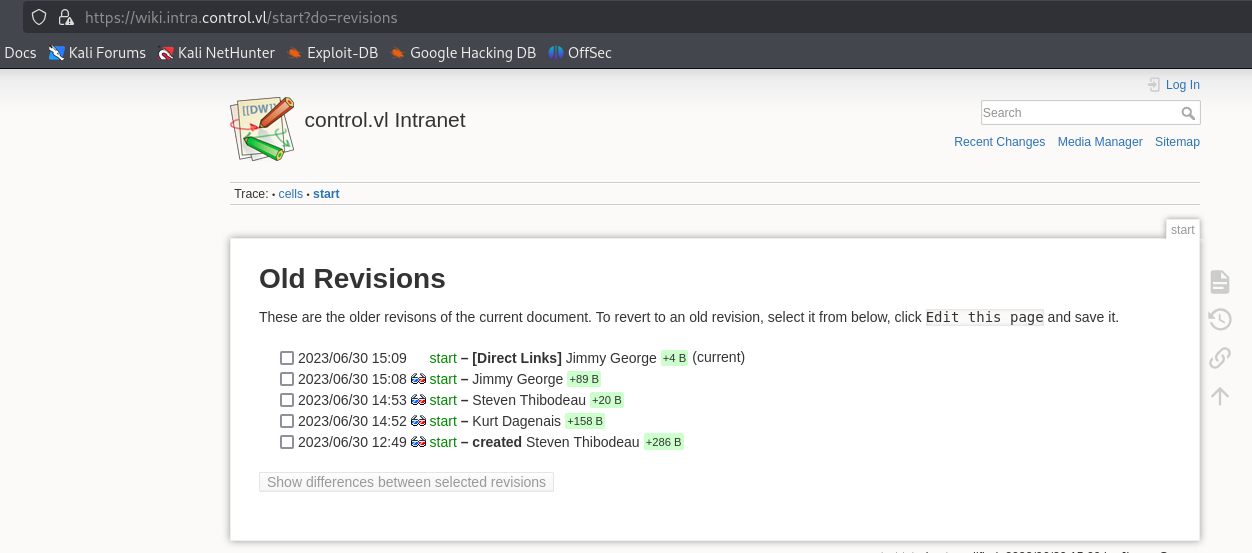View diff glasses icon for Kurt Dagenais revision
This screenshot has width=1252, height=553.
418,421
